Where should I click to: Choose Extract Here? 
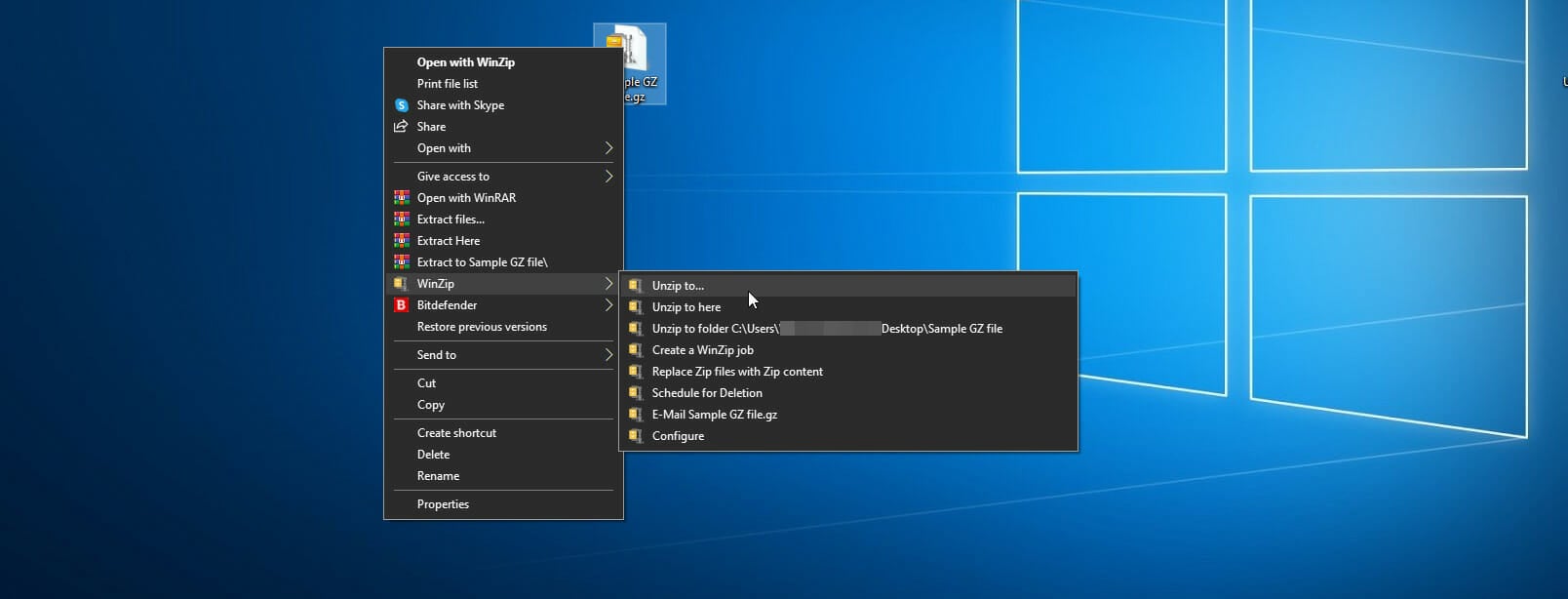(x=503, y=241)
